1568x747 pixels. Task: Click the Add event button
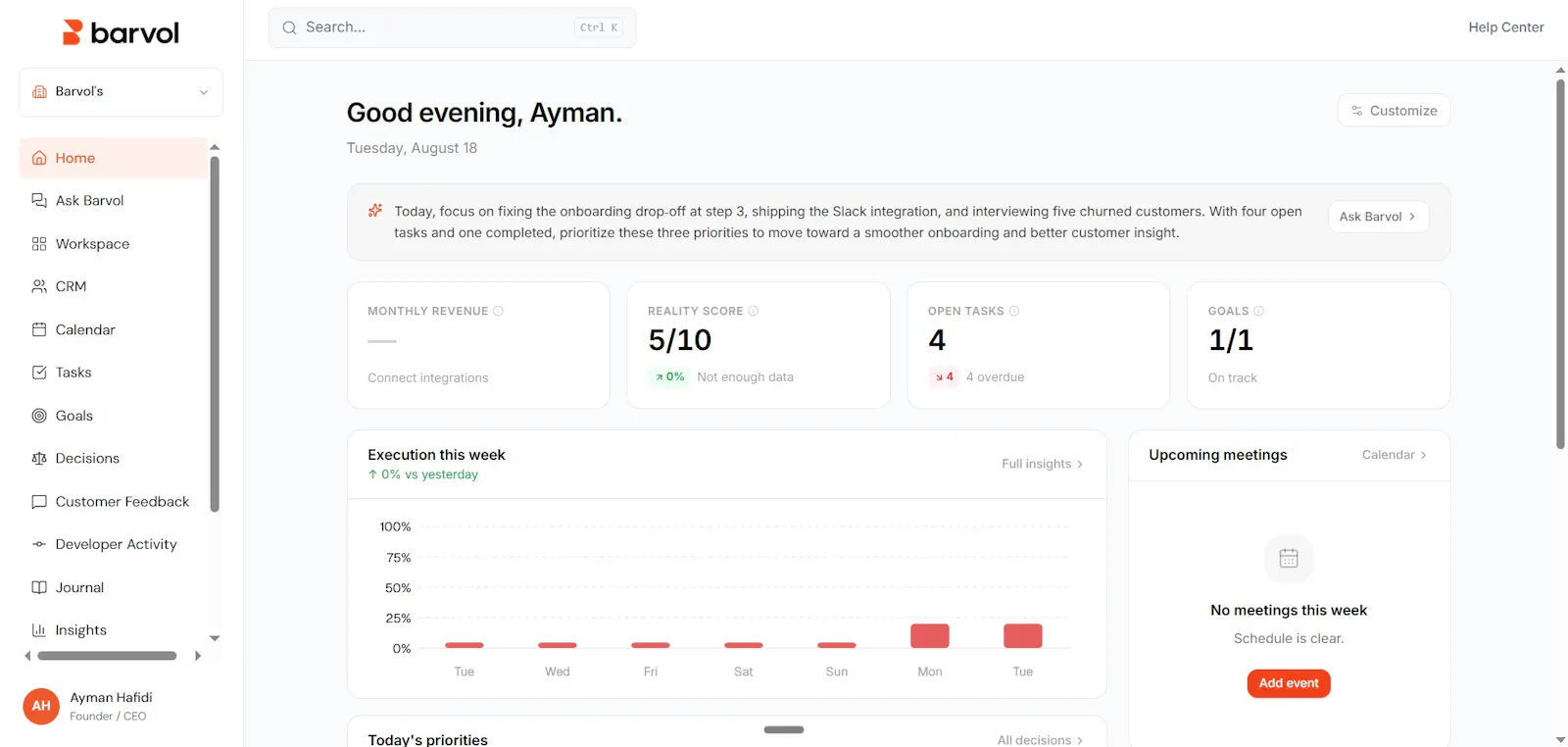1289,683
